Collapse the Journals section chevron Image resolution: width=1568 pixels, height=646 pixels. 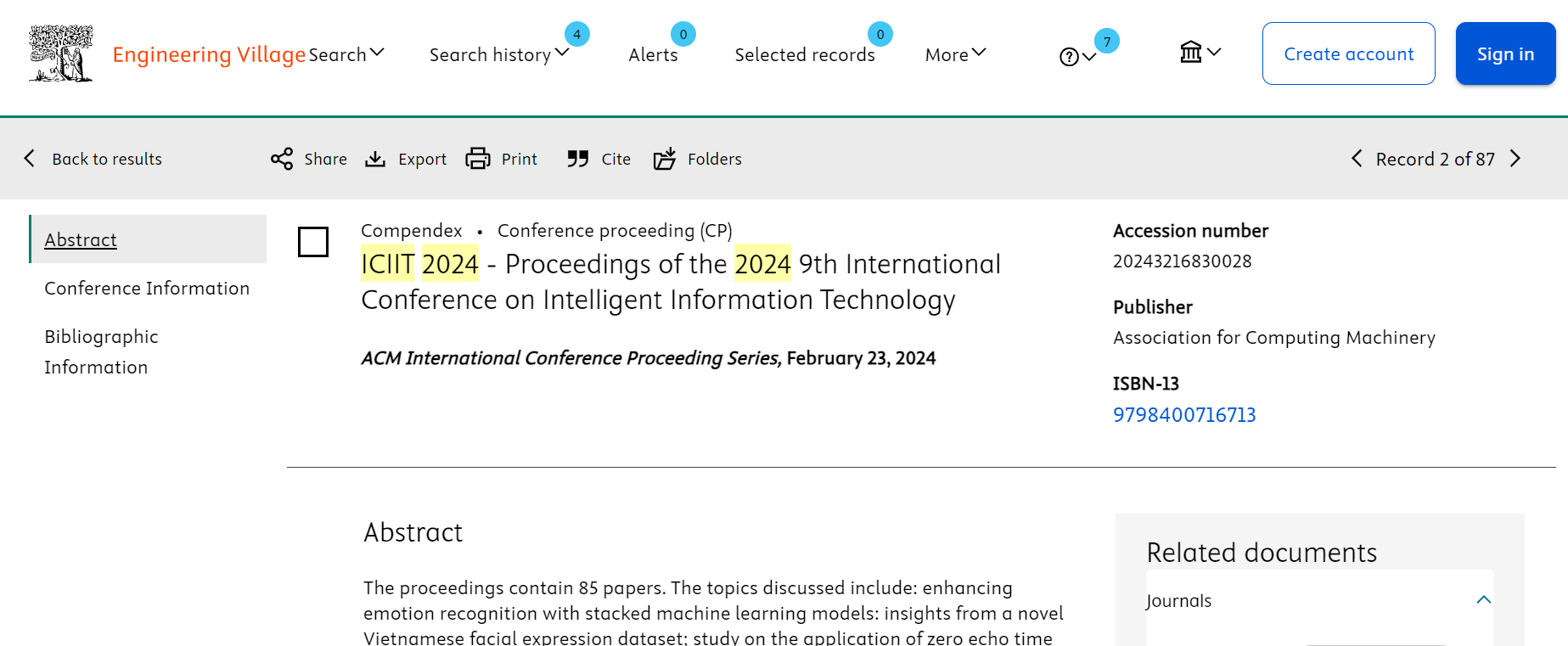tap(1484, 600)
